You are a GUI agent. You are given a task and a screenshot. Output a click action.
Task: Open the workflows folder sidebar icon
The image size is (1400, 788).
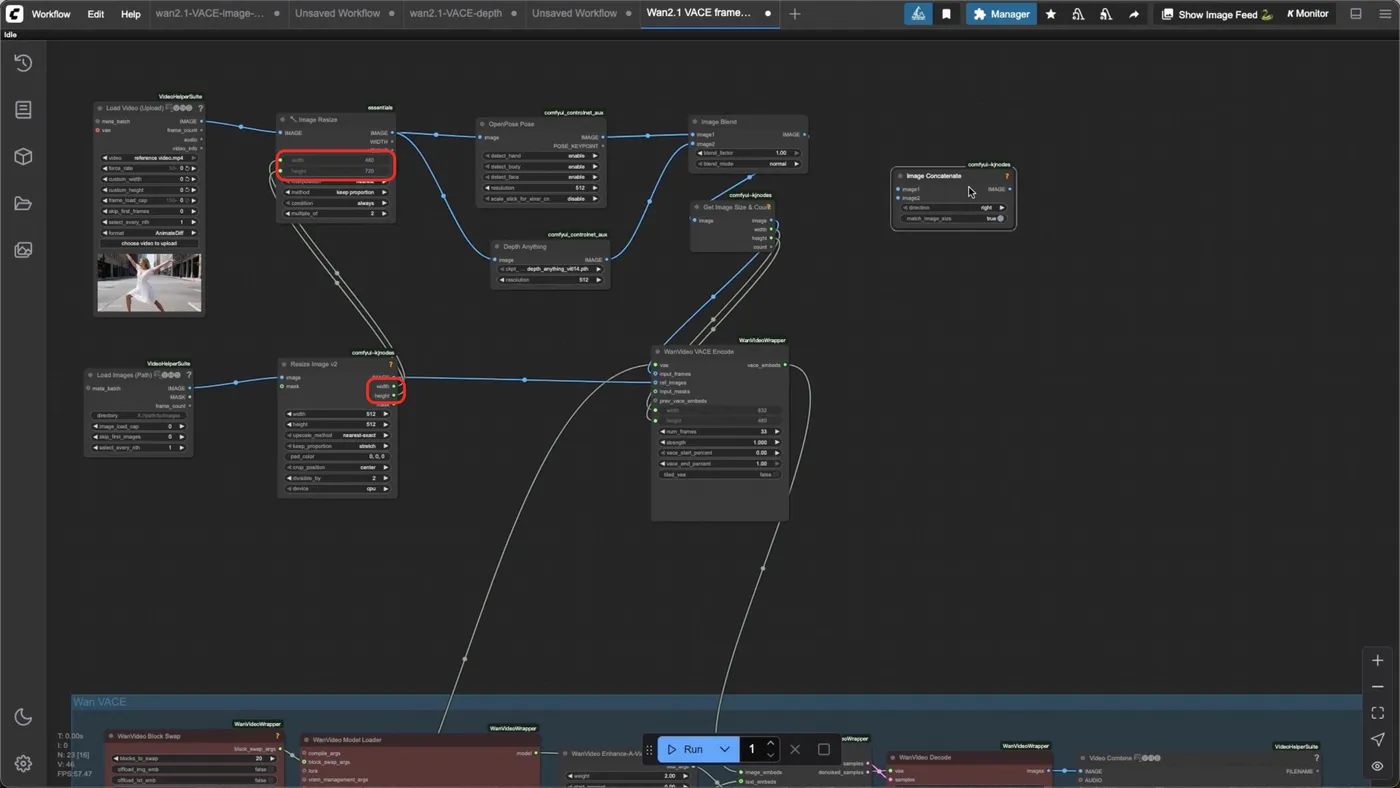pos(23,204)
